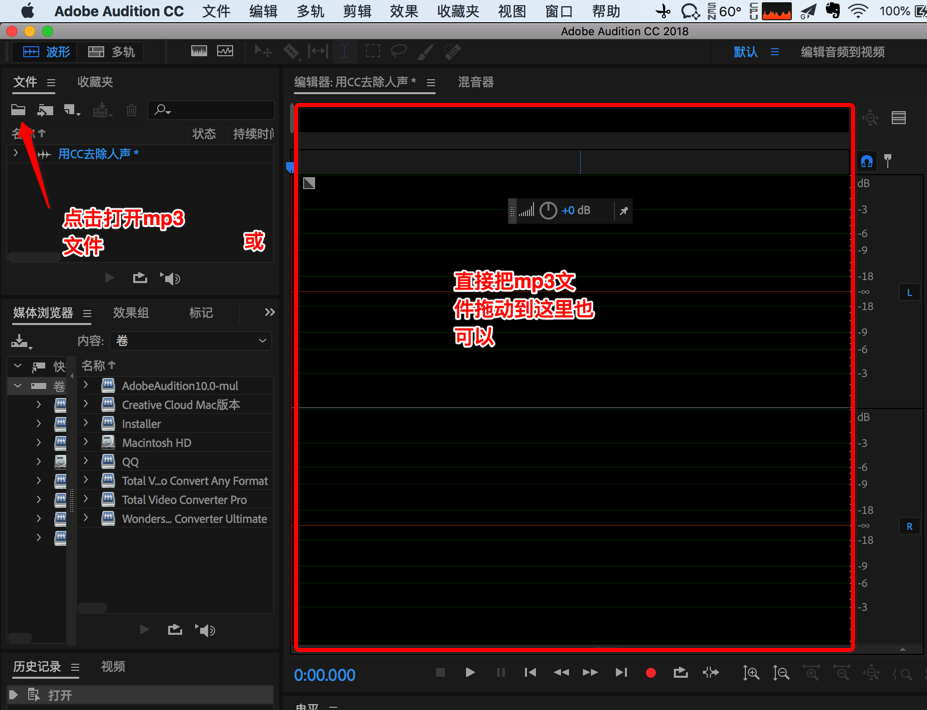Show more panel tabs double chevron

pos(270,312)
